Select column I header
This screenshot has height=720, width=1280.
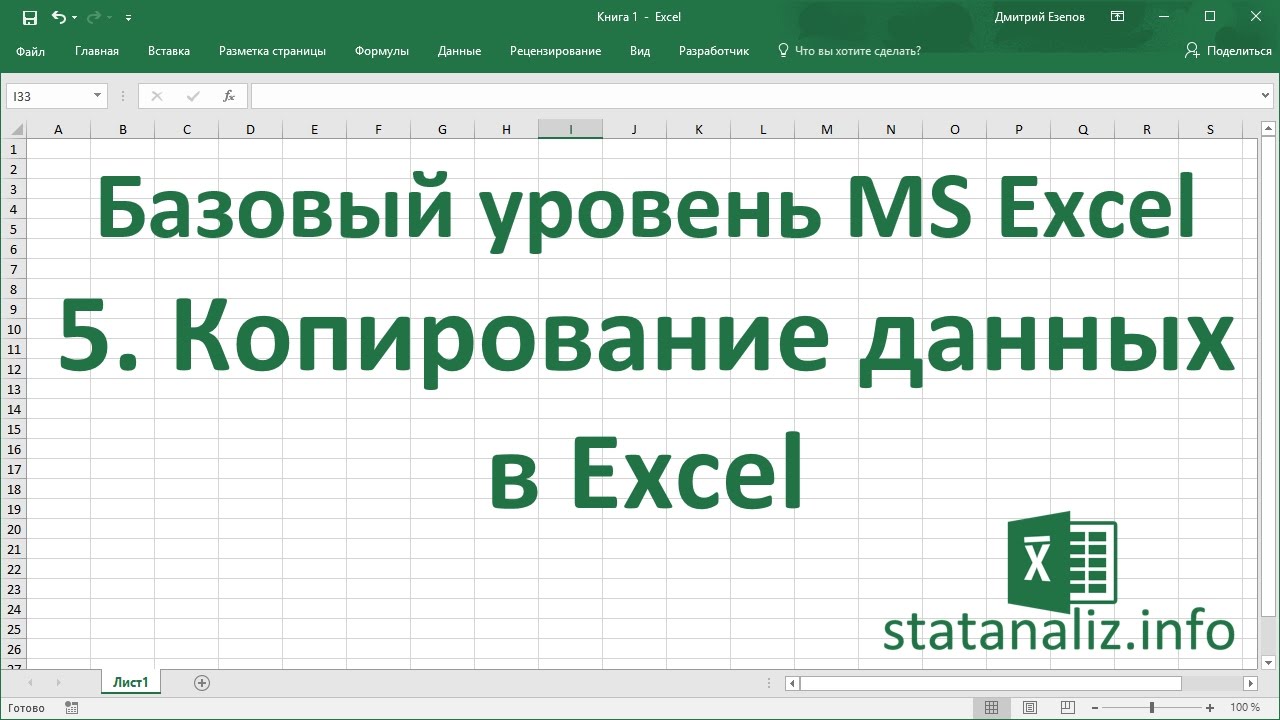point(570,129)
